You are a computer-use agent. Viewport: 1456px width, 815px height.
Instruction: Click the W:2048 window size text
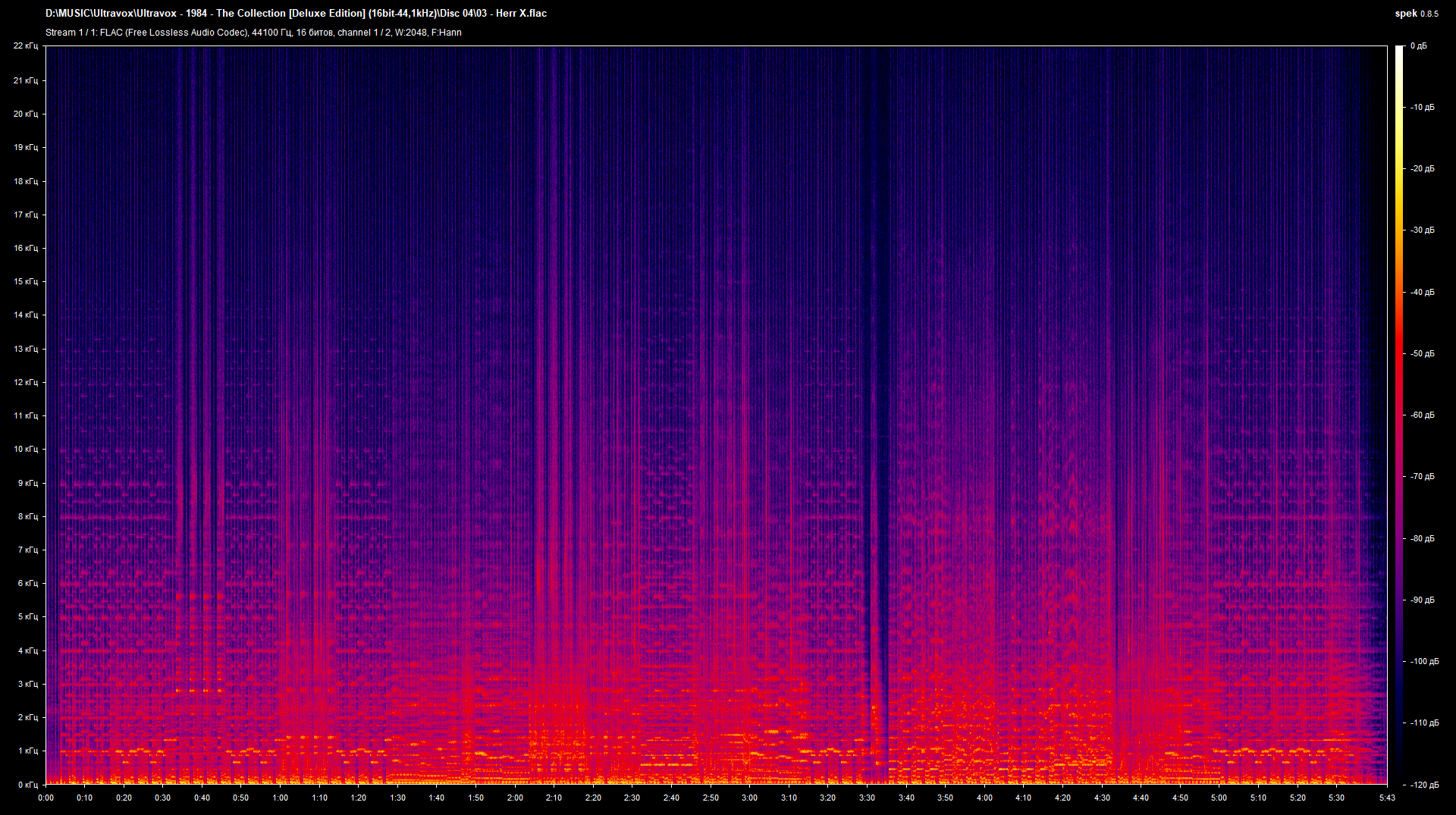coord(409,33)
